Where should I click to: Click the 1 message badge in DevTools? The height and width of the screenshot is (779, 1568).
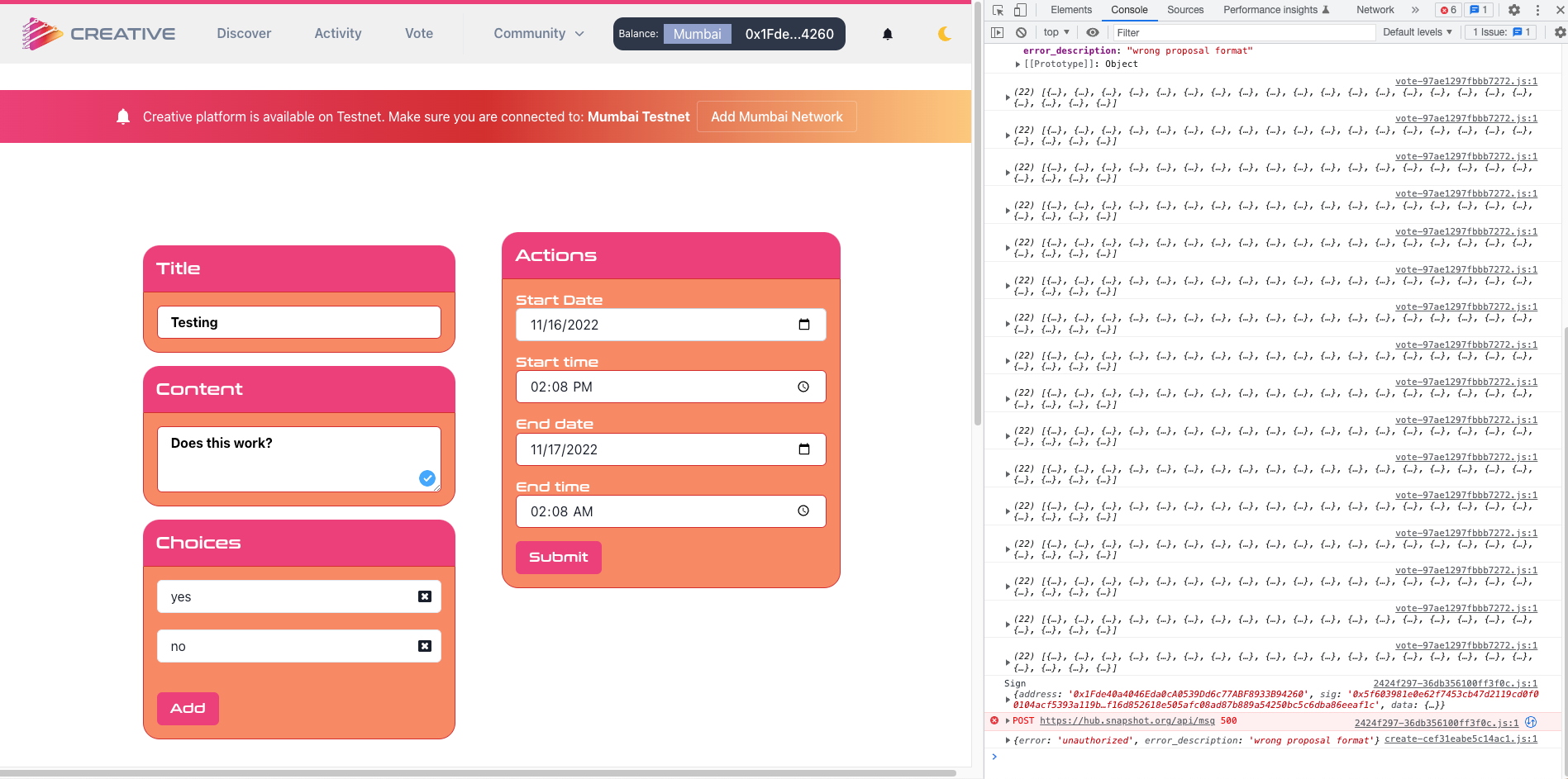coord(1479,10)
